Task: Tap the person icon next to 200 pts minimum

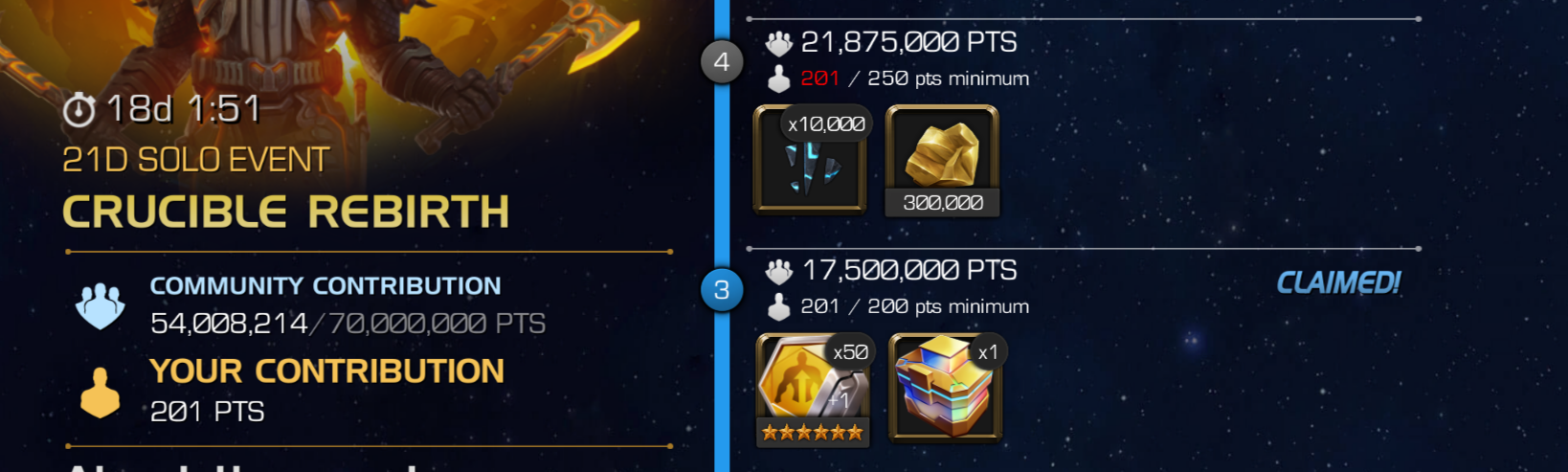Action: (x=779, y=306)
